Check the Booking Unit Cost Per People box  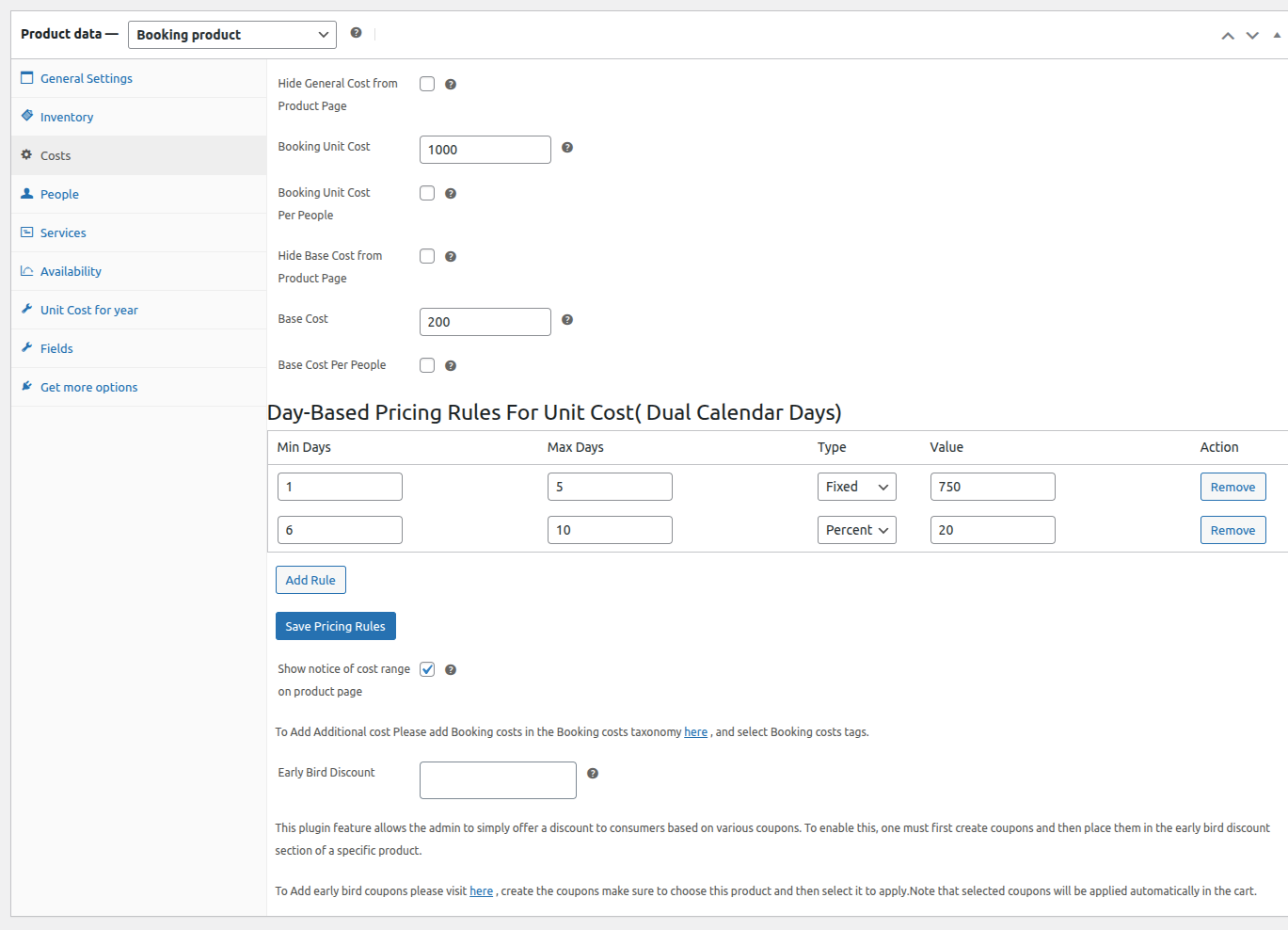pyautogui.click(x=427, y=193)
